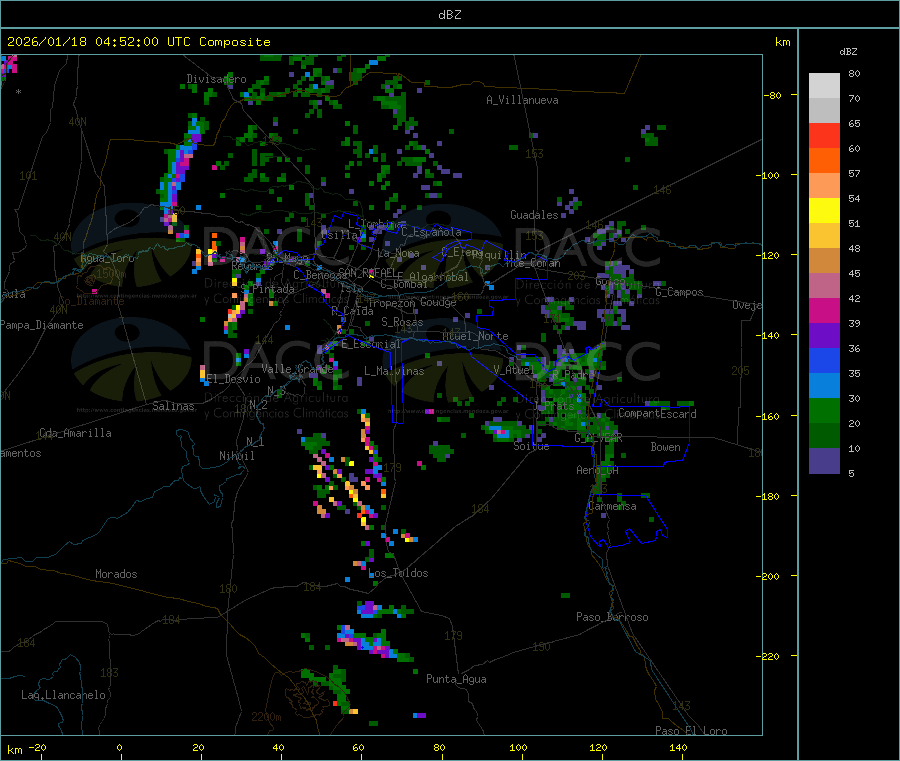The image size is (900, 761).
Task: Click the timestamp '2026/01/18 04:52:00 UTC Composite'
Action: coord(138,42)
